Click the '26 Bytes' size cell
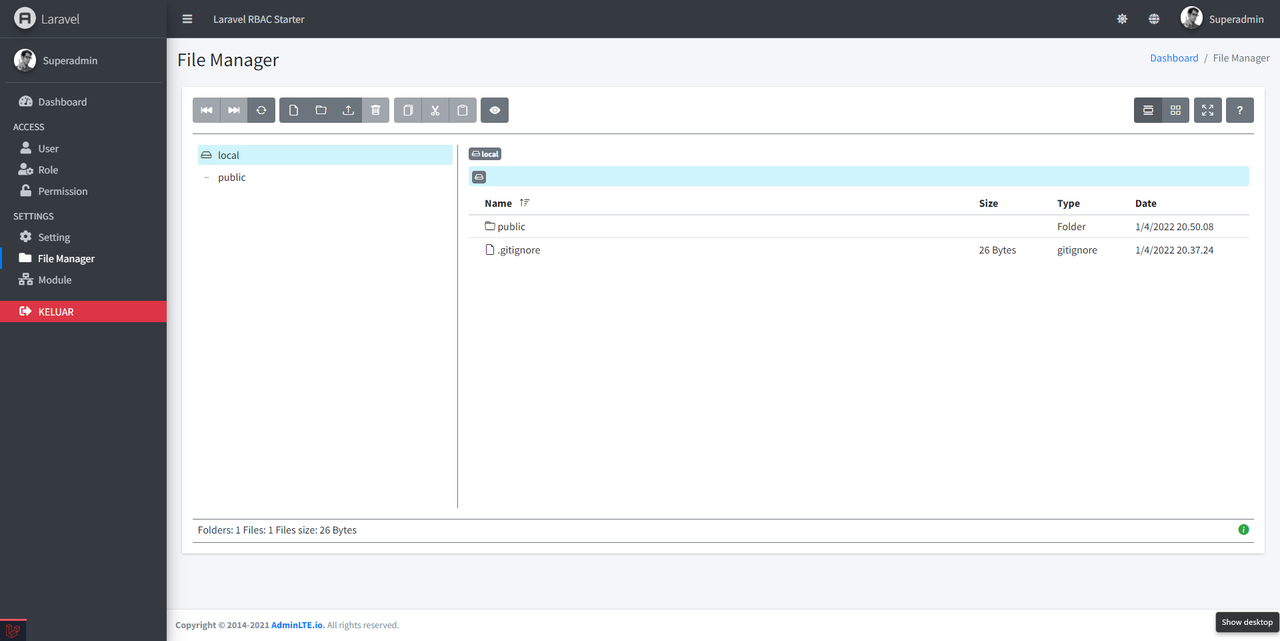Screen dimensions: 1280x641 tap(997, 250)
